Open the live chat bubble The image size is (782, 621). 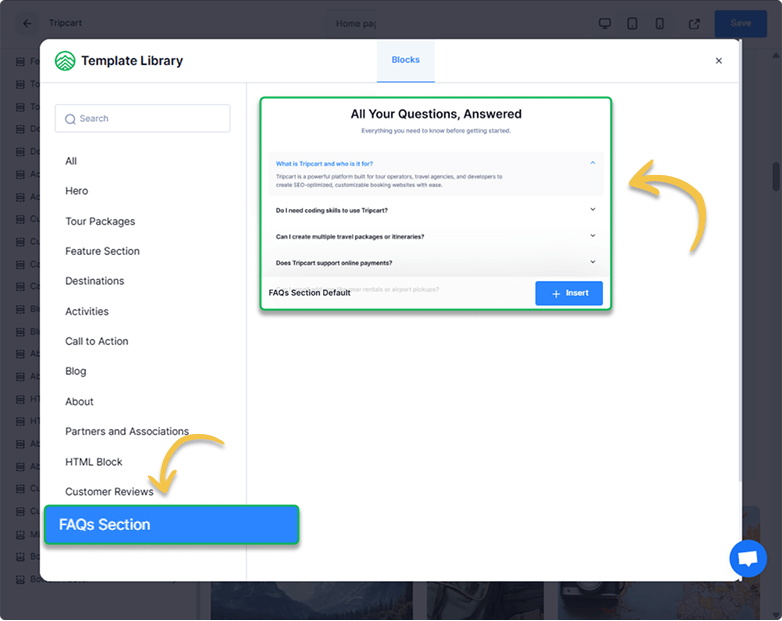pyautogui.click(x=748, y=559)
